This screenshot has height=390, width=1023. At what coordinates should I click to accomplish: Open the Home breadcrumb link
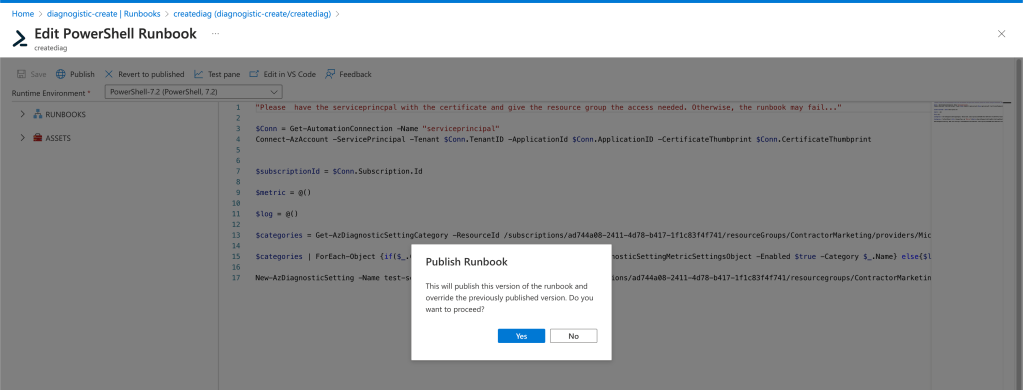coord(23,14)
